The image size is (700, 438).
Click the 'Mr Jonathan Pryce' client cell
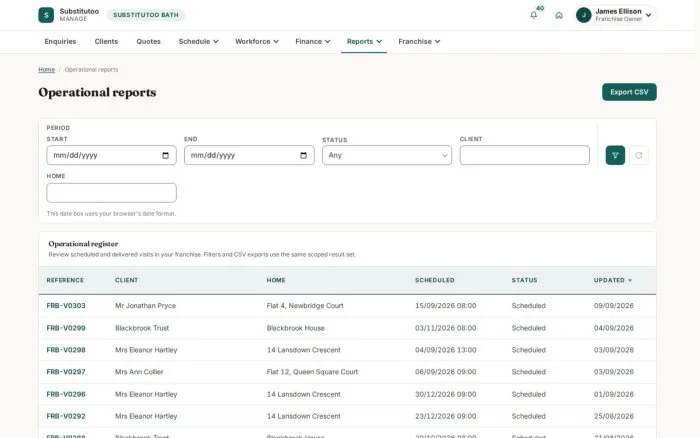pyautogui.click(x=146, y=306)
